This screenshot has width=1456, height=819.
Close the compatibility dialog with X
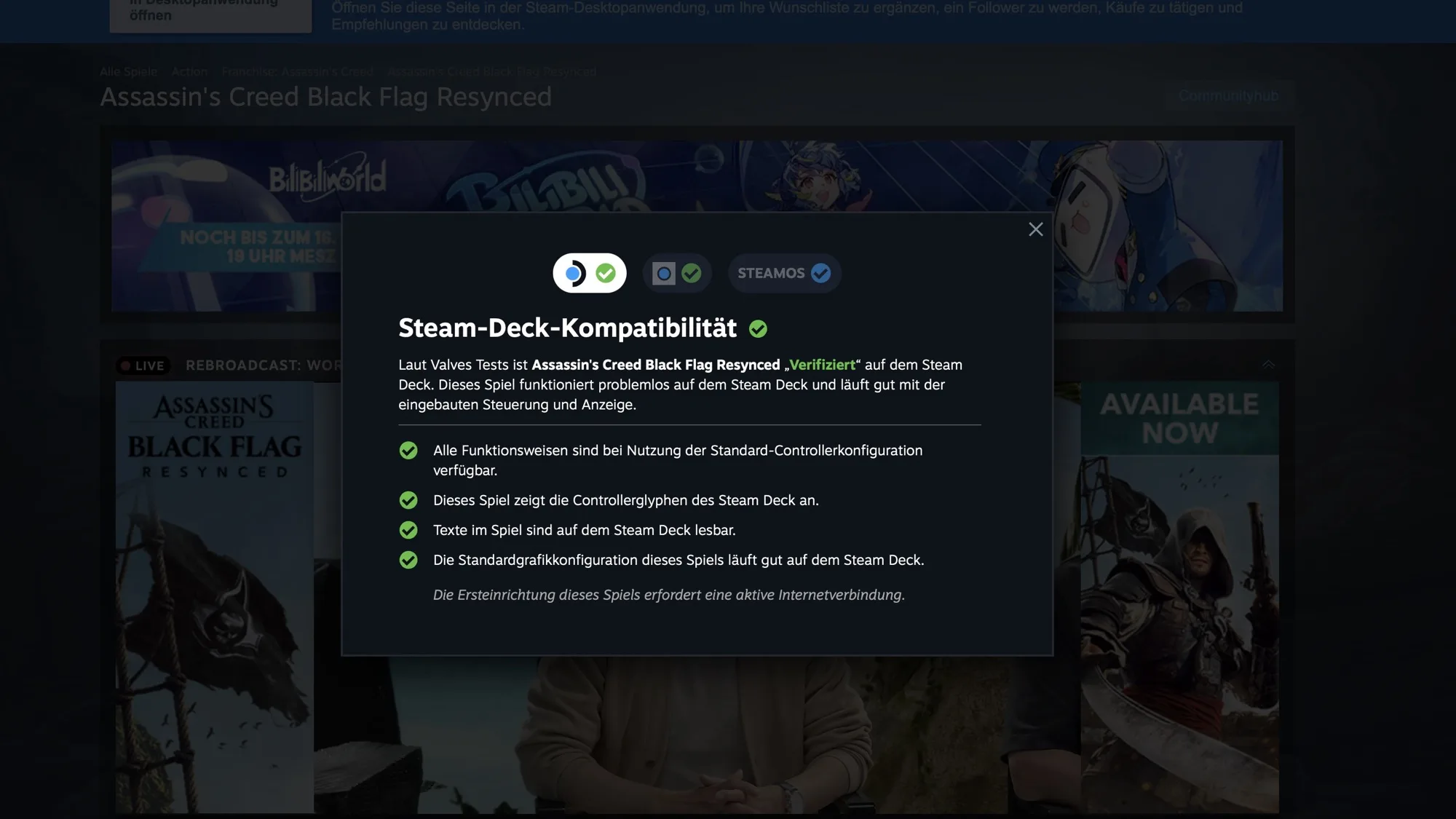pyautogui.click(x=1035, y=229)
